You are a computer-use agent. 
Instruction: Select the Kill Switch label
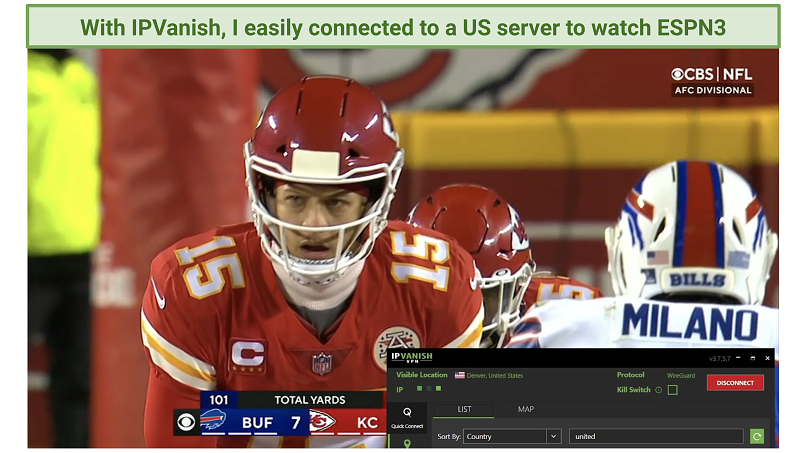click(x=634, y=390)
